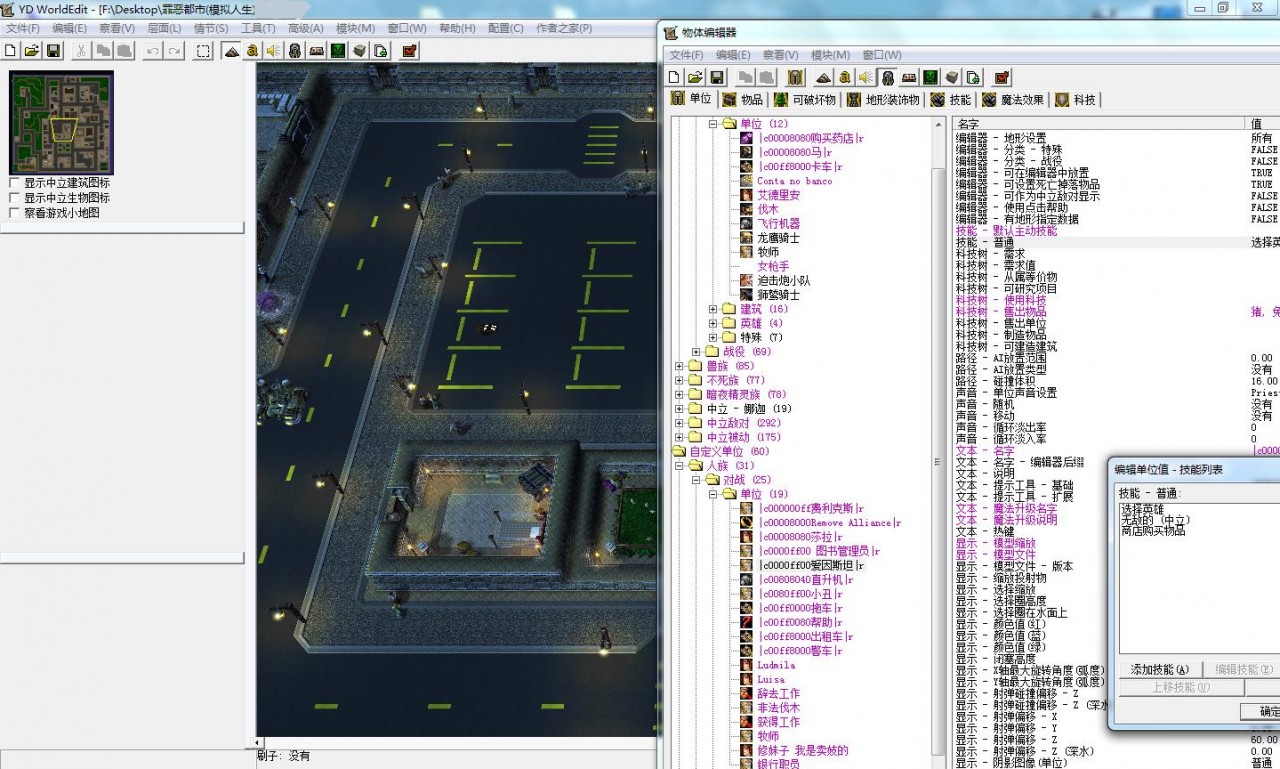Click Save icon in 物体编辑器 toolbar
This screenshot has width=1280, height=769.
coord(716,76)
